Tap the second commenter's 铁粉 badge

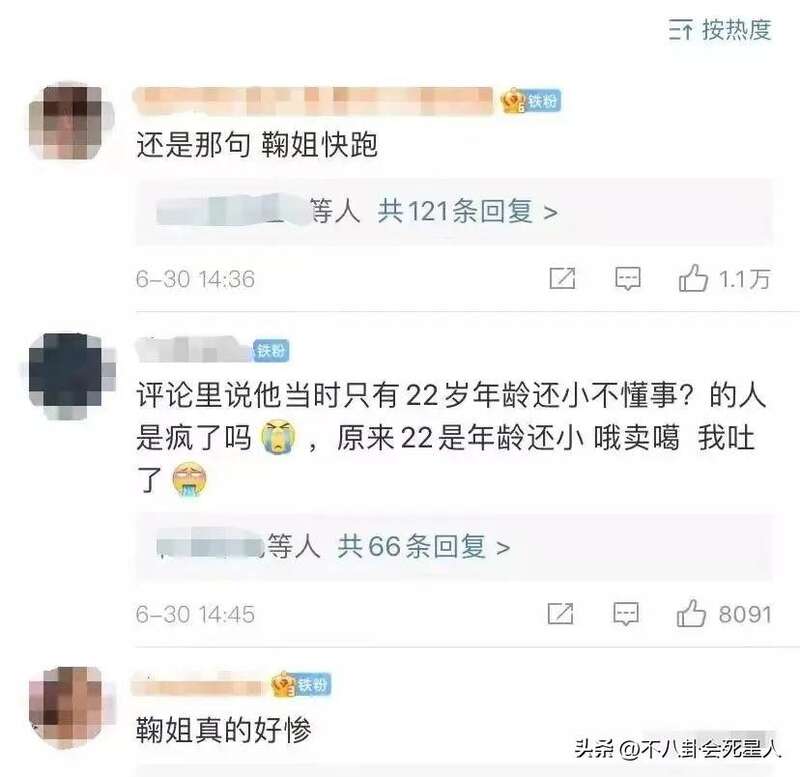click(x=271, y=350)
